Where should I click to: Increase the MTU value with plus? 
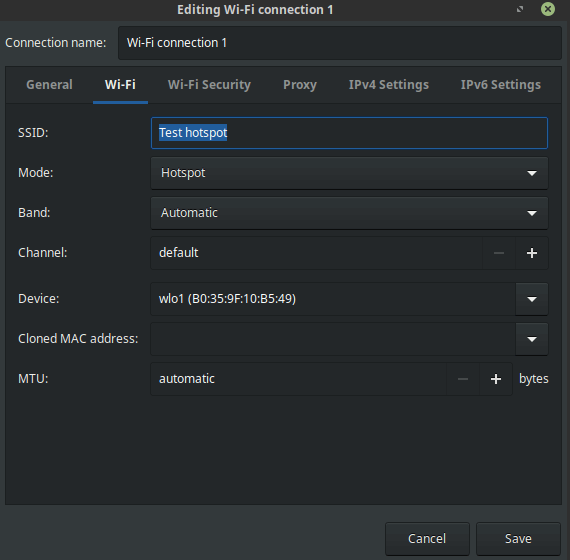(495, 379)
